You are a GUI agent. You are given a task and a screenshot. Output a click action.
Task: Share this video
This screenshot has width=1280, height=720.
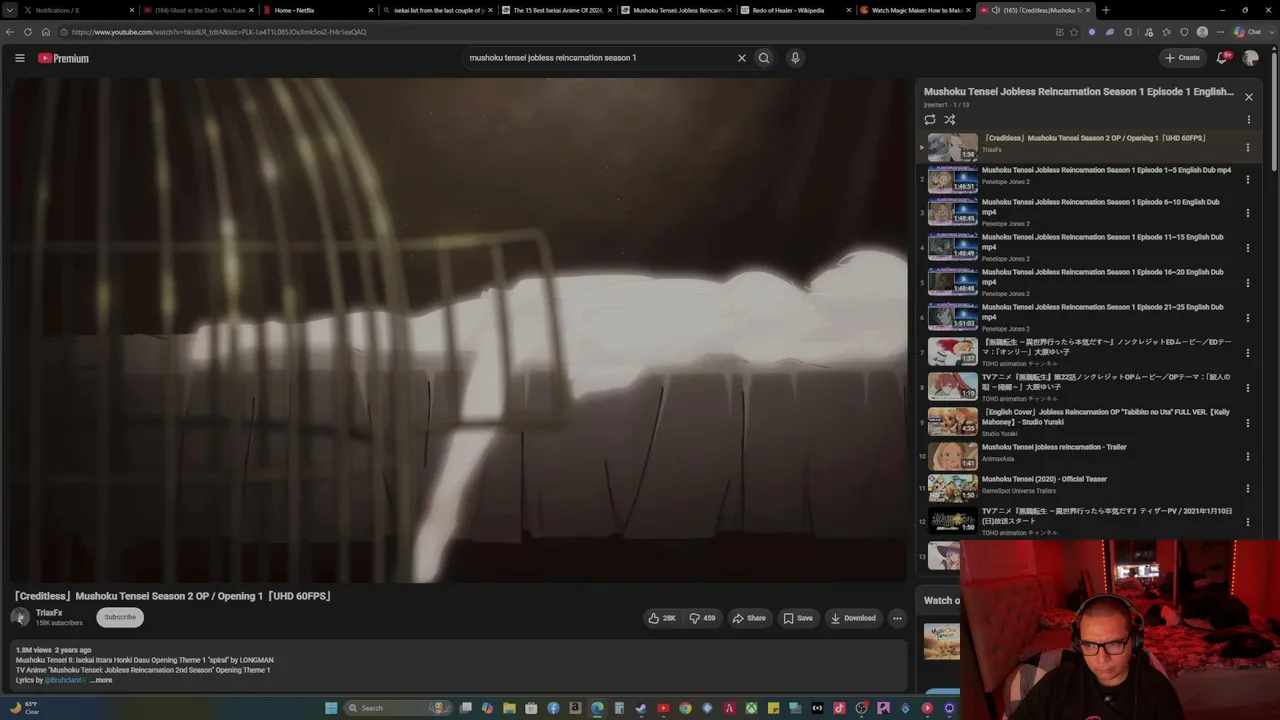point(749,618)
